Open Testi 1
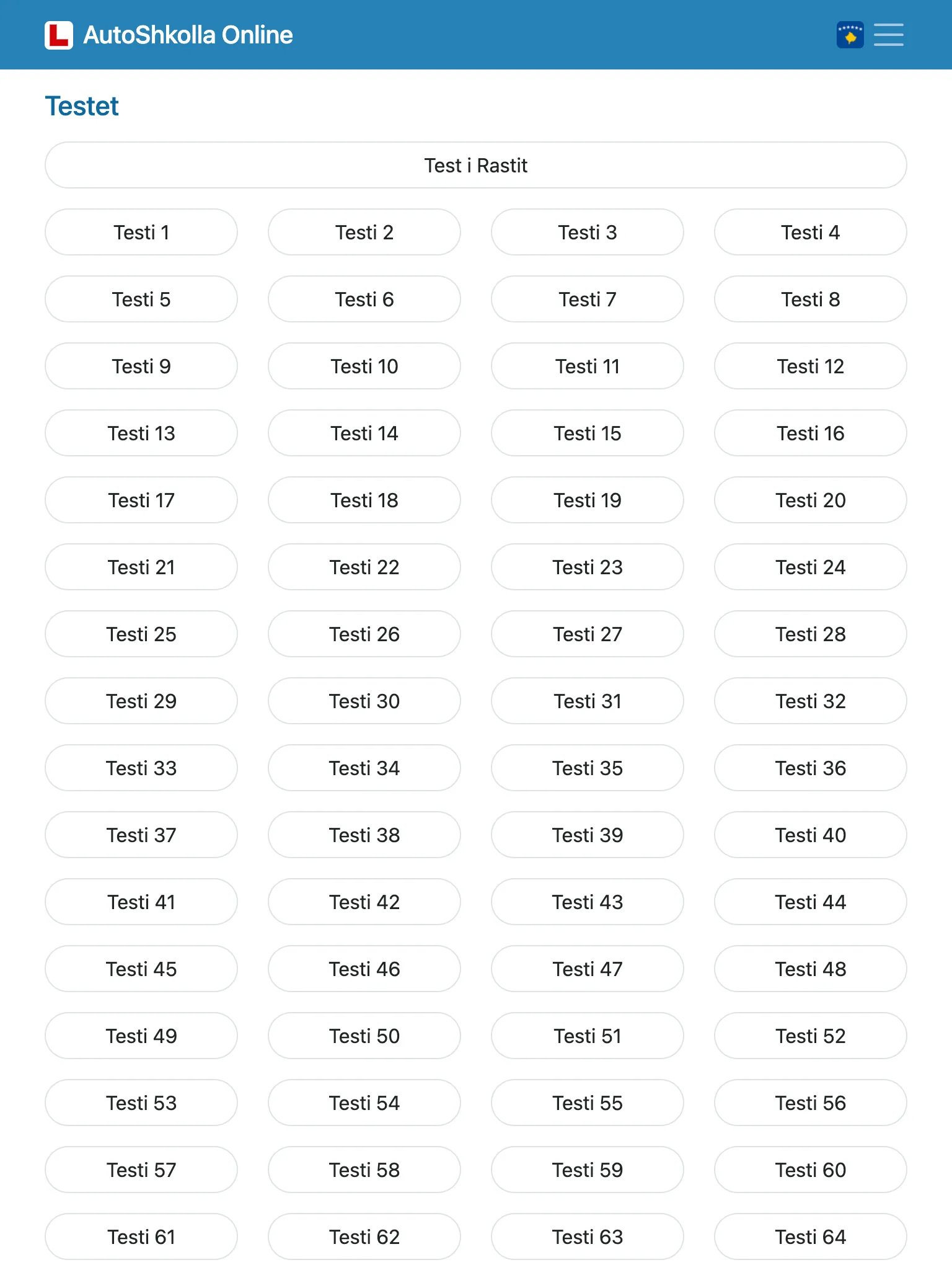This screenshot has height=1270, width=952. [x=141, y=232]
